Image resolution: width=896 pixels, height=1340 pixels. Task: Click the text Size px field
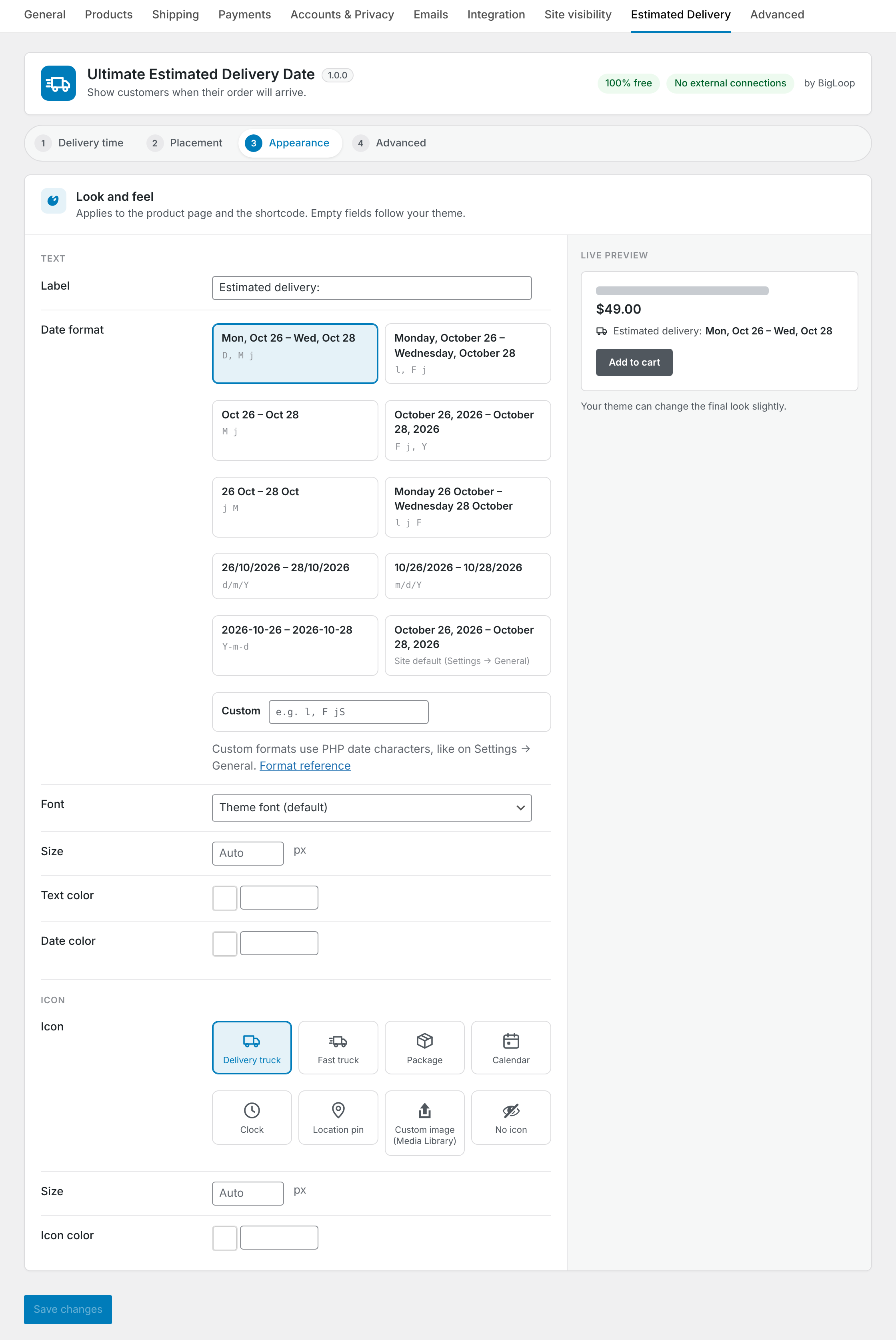248,853
